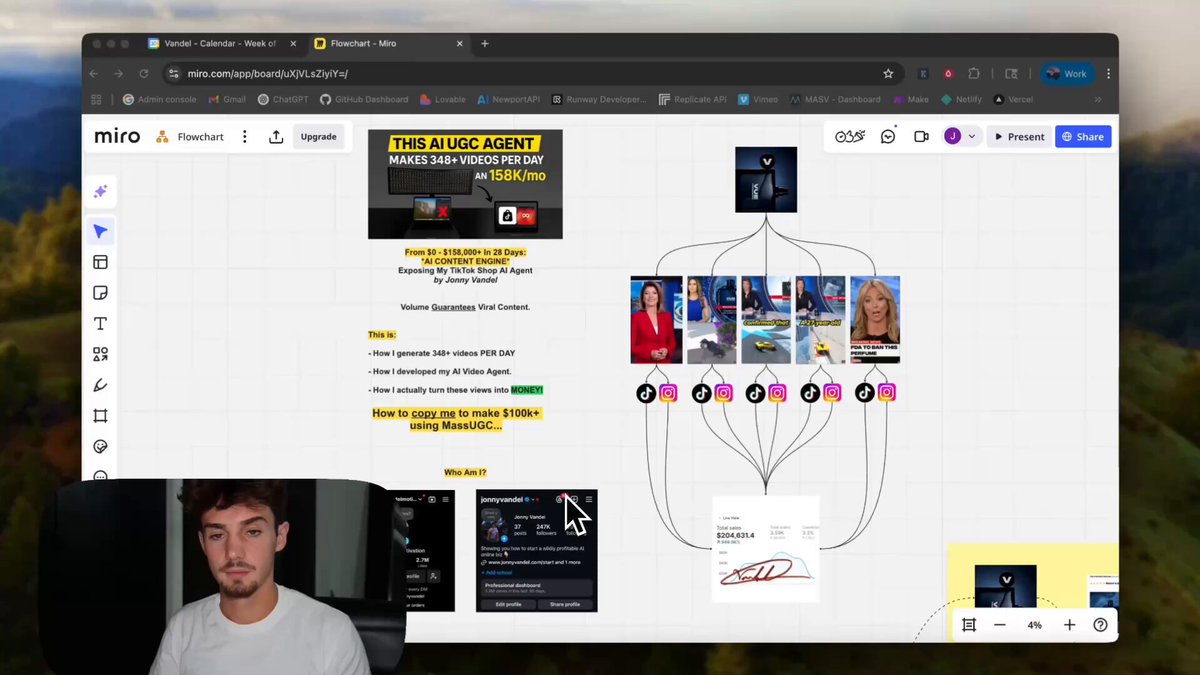Image resolution: width=1200 pixels, height=675 pixels.
Task: Open timer and activities tools
Action: (849, 137)
